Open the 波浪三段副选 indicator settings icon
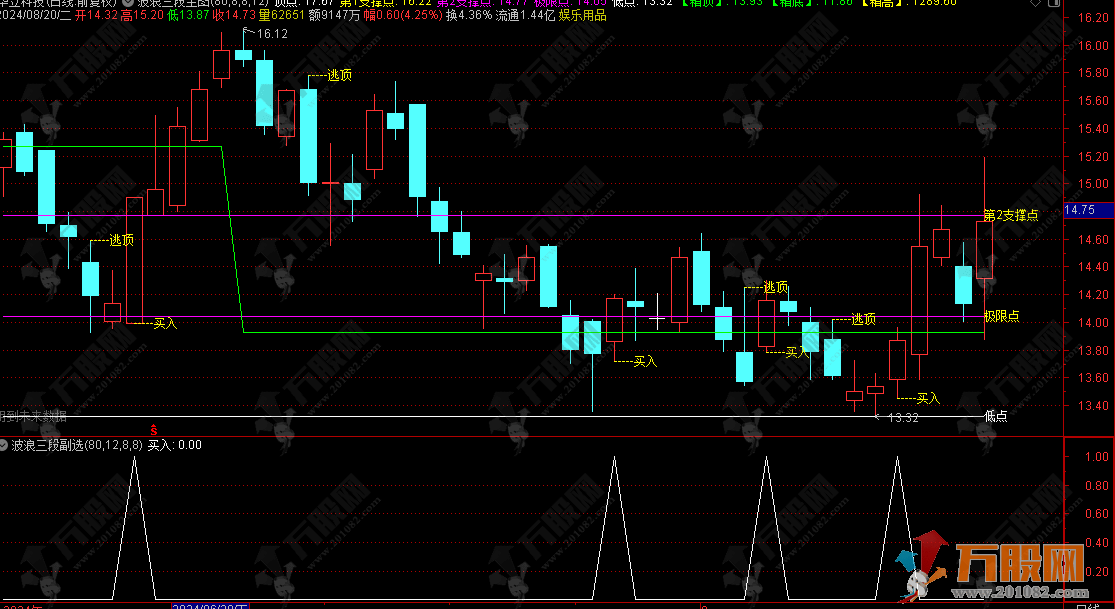 pyautogui.click(x=5, y=445)
